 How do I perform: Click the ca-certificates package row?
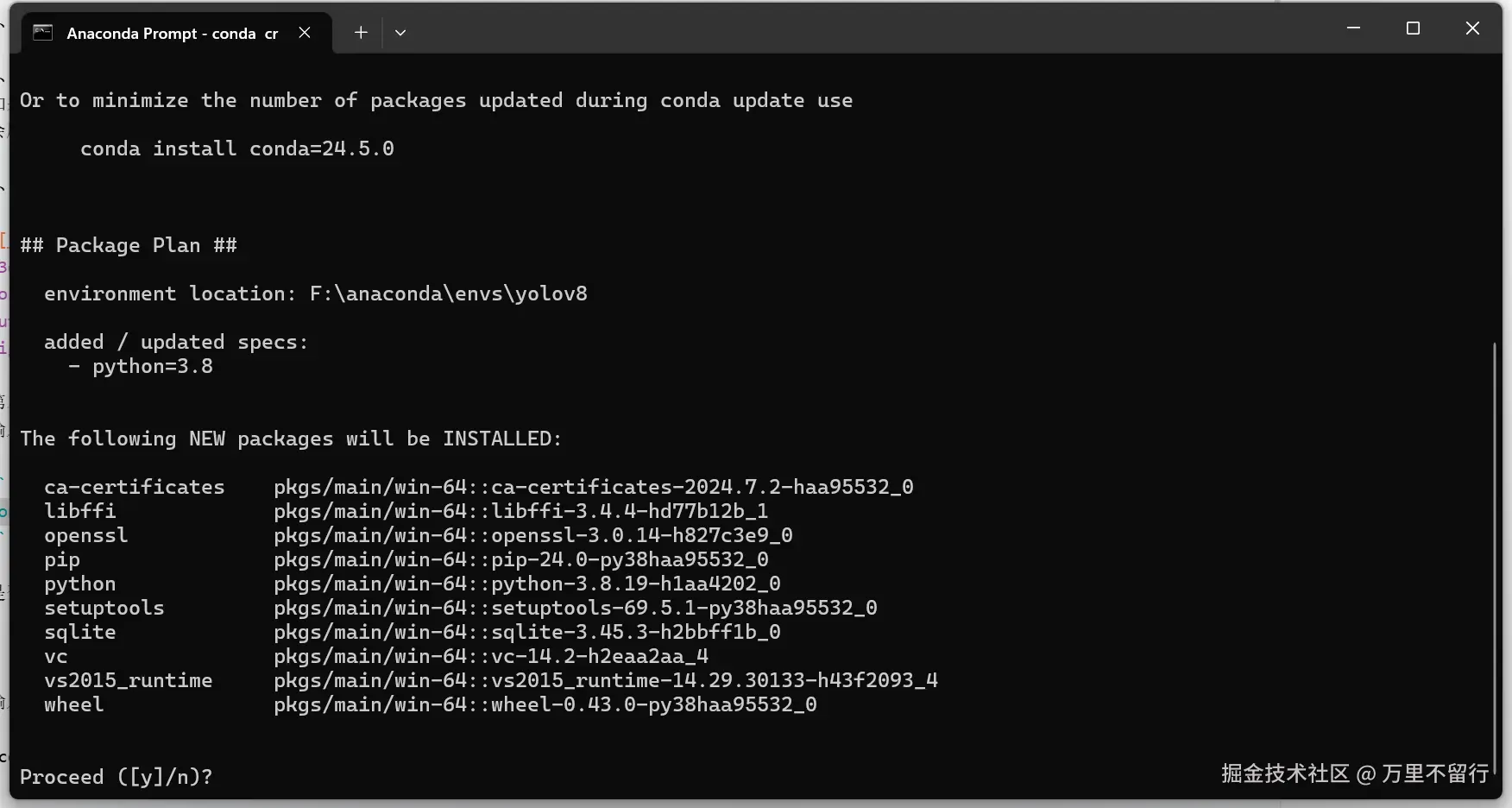(479, 488)
